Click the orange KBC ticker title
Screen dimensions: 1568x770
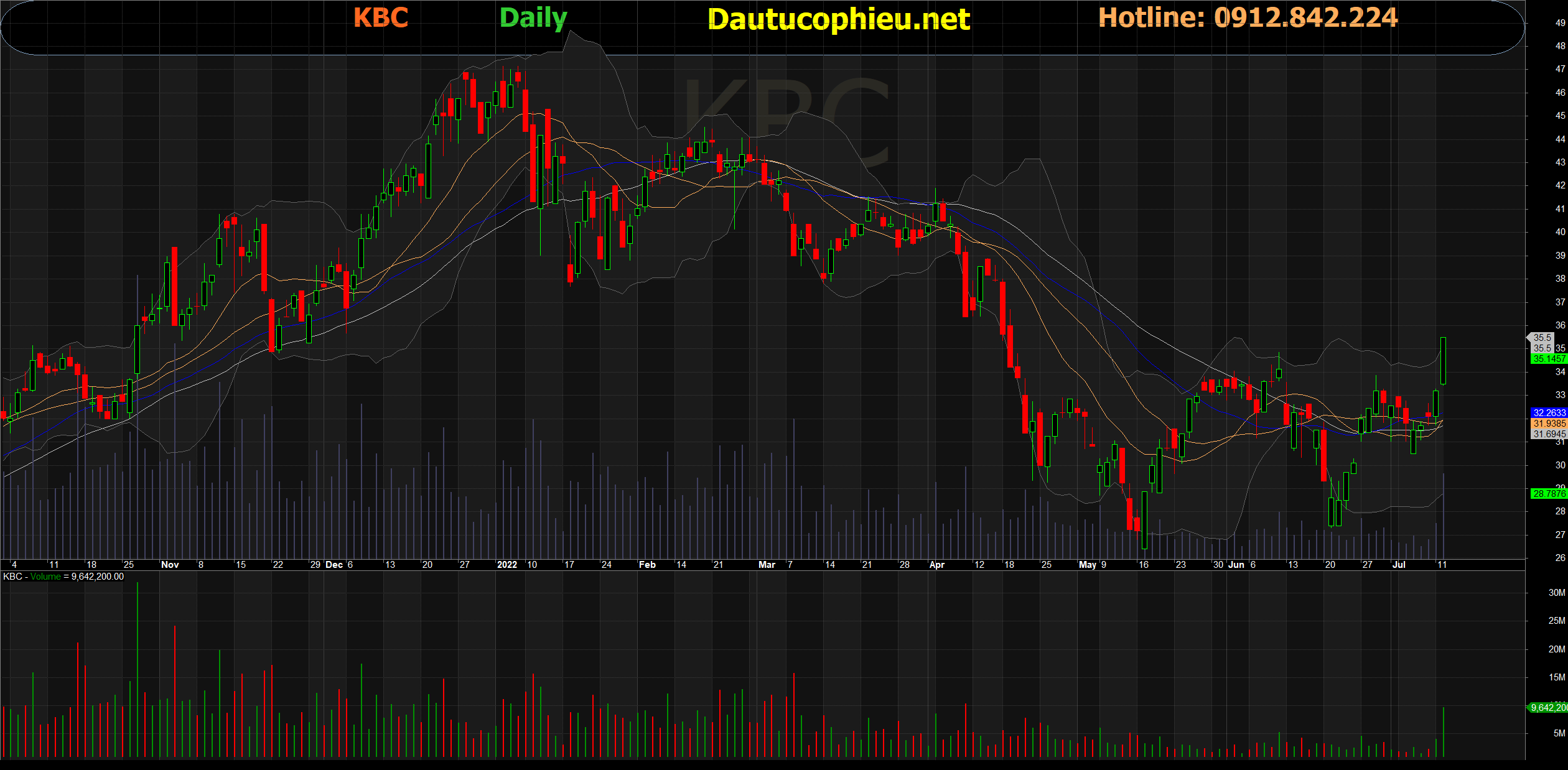tap(381, 17)
